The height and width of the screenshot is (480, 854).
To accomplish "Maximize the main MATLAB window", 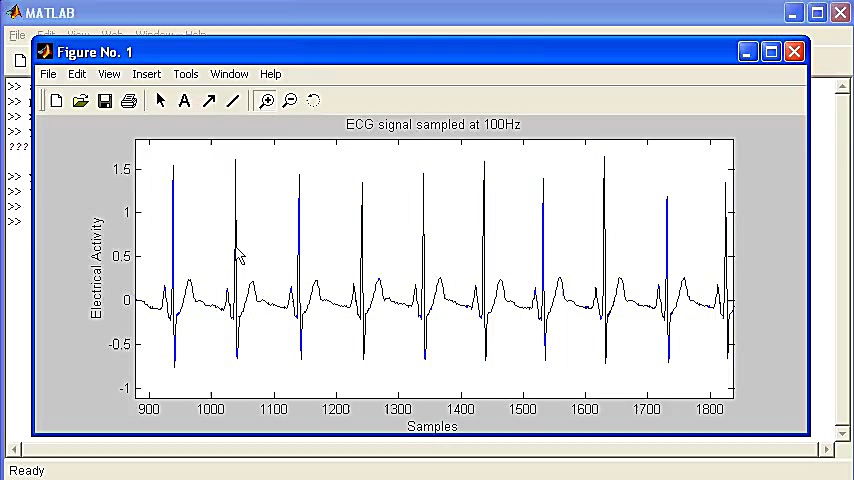I will click(x=818, y=13).
